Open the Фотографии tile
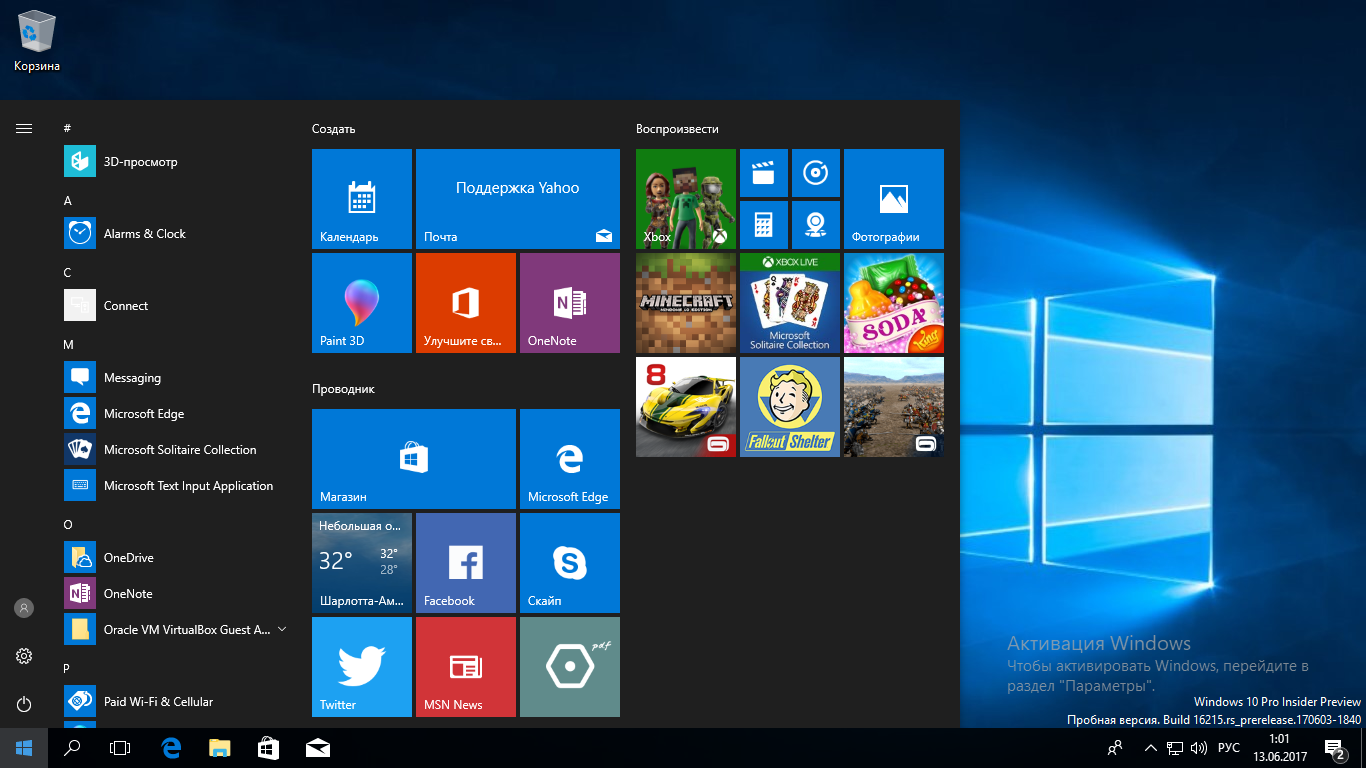This screenshot has width=1366, height=768. coord(894,199)
